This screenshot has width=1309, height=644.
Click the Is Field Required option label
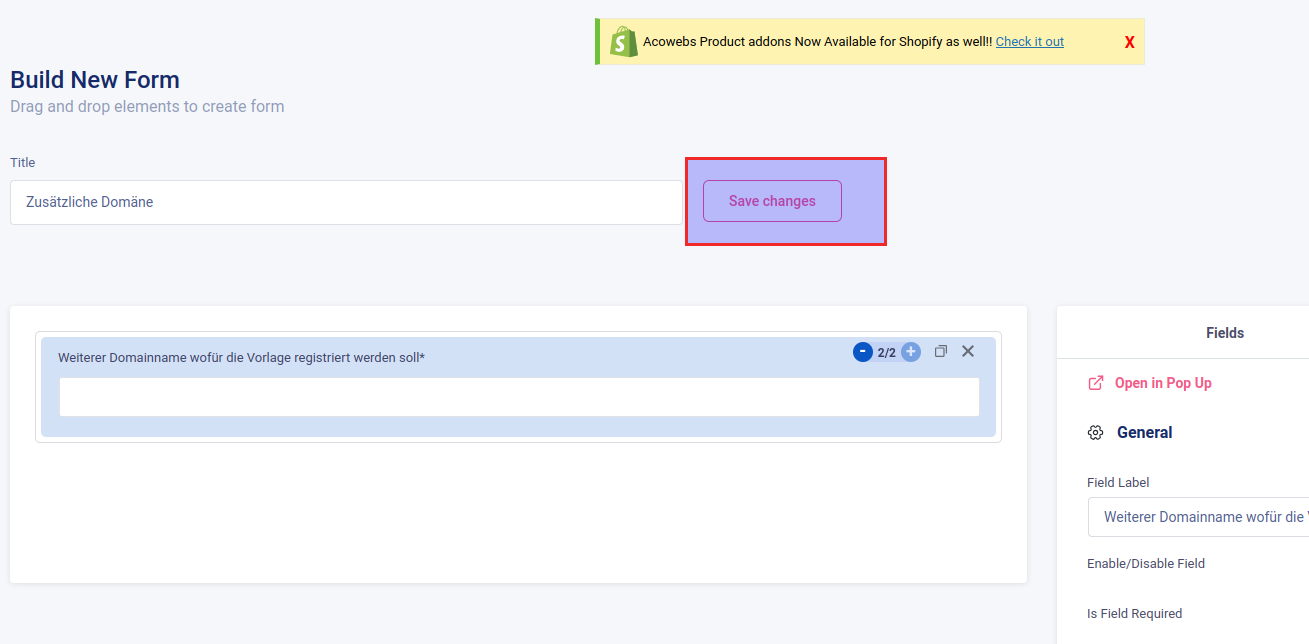[x=1134, y=614]
